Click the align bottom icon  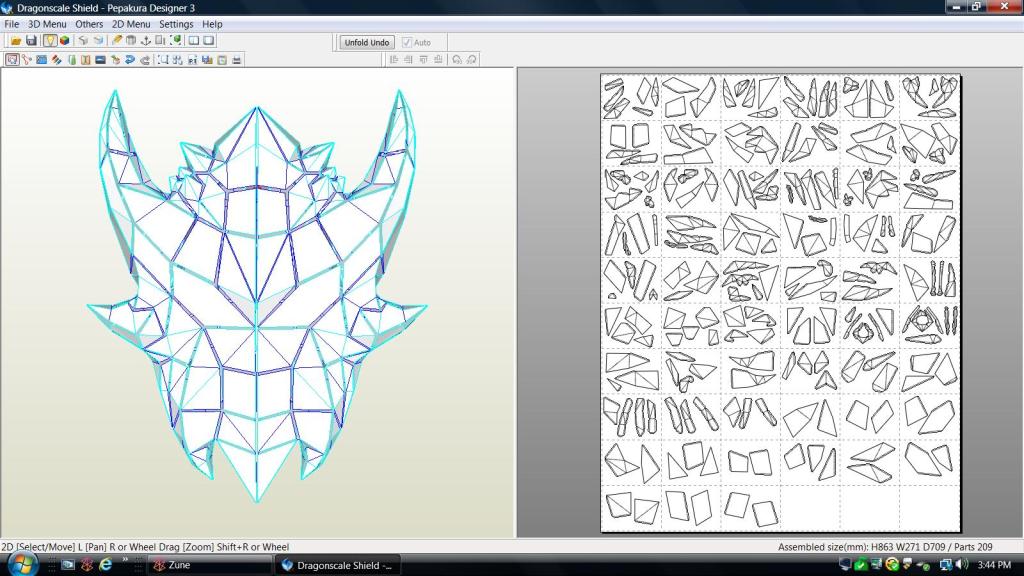point(438,59)
